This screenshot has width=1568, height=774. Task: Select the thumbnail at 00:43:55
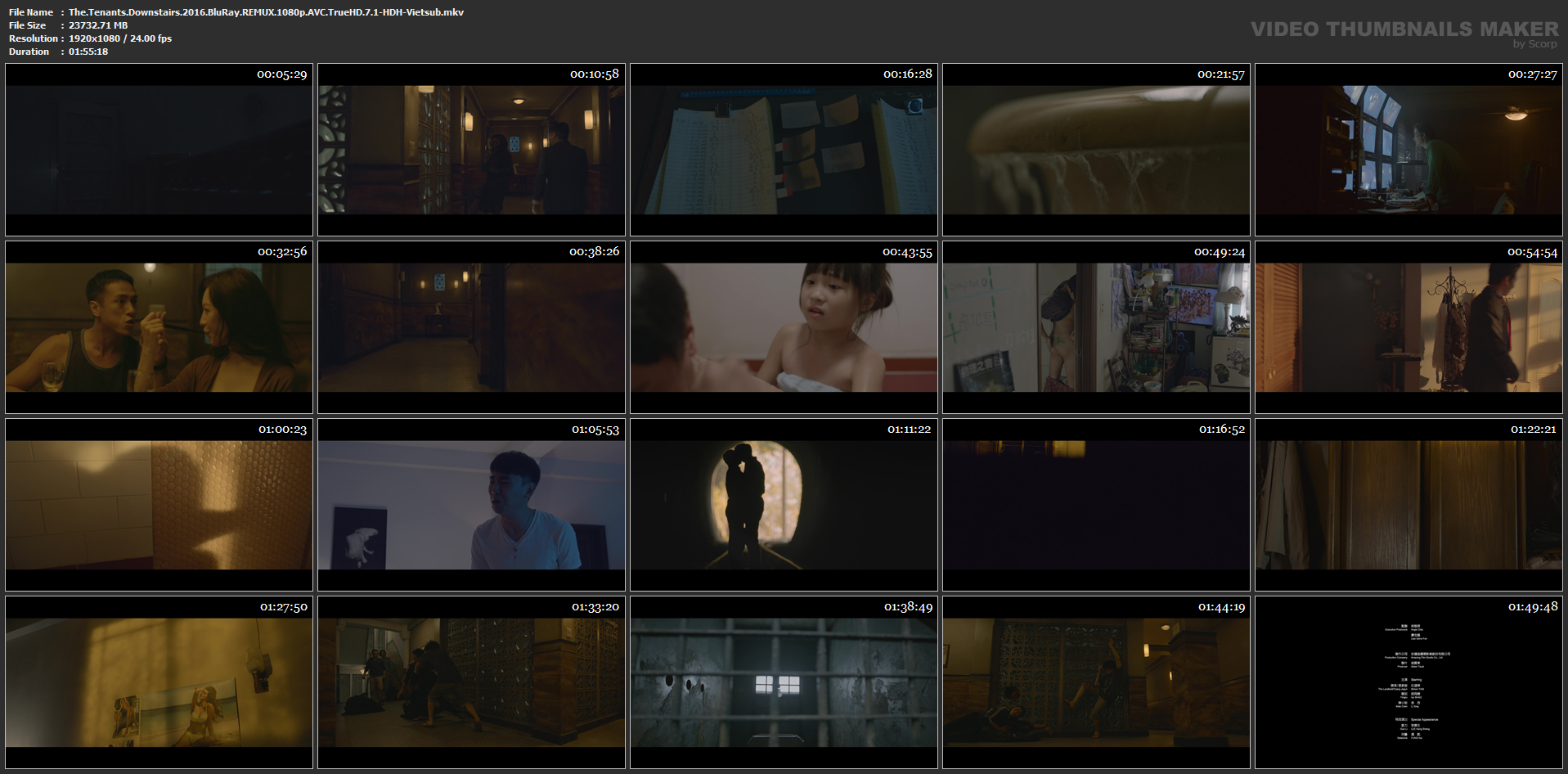coord(784,327)
